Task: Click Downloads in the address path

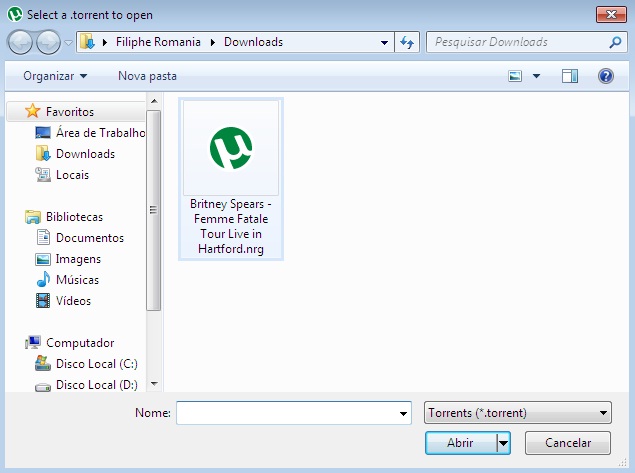Action: pyautogui.click(x=254, y=42)
